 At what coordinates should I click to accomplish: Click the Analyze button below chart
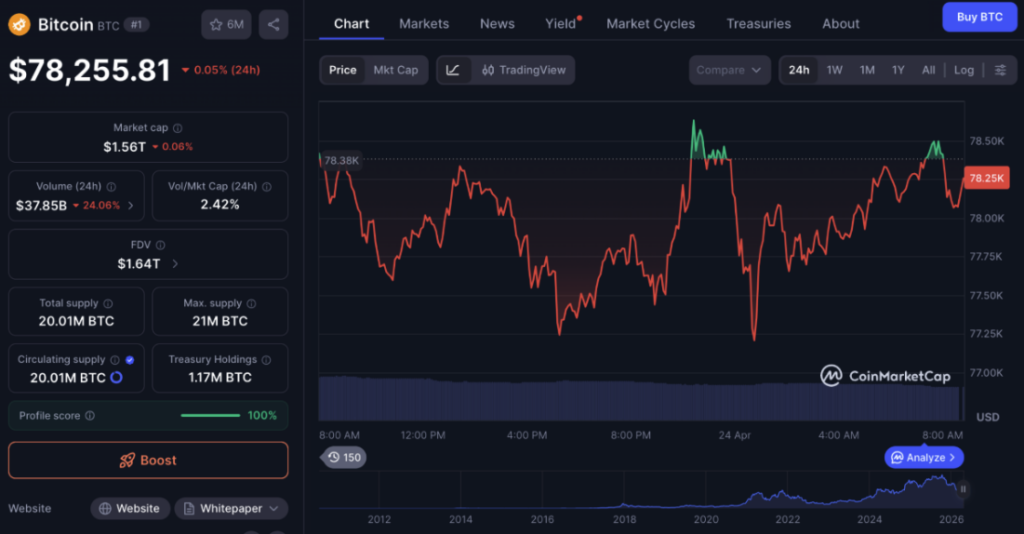coord(924,457)
